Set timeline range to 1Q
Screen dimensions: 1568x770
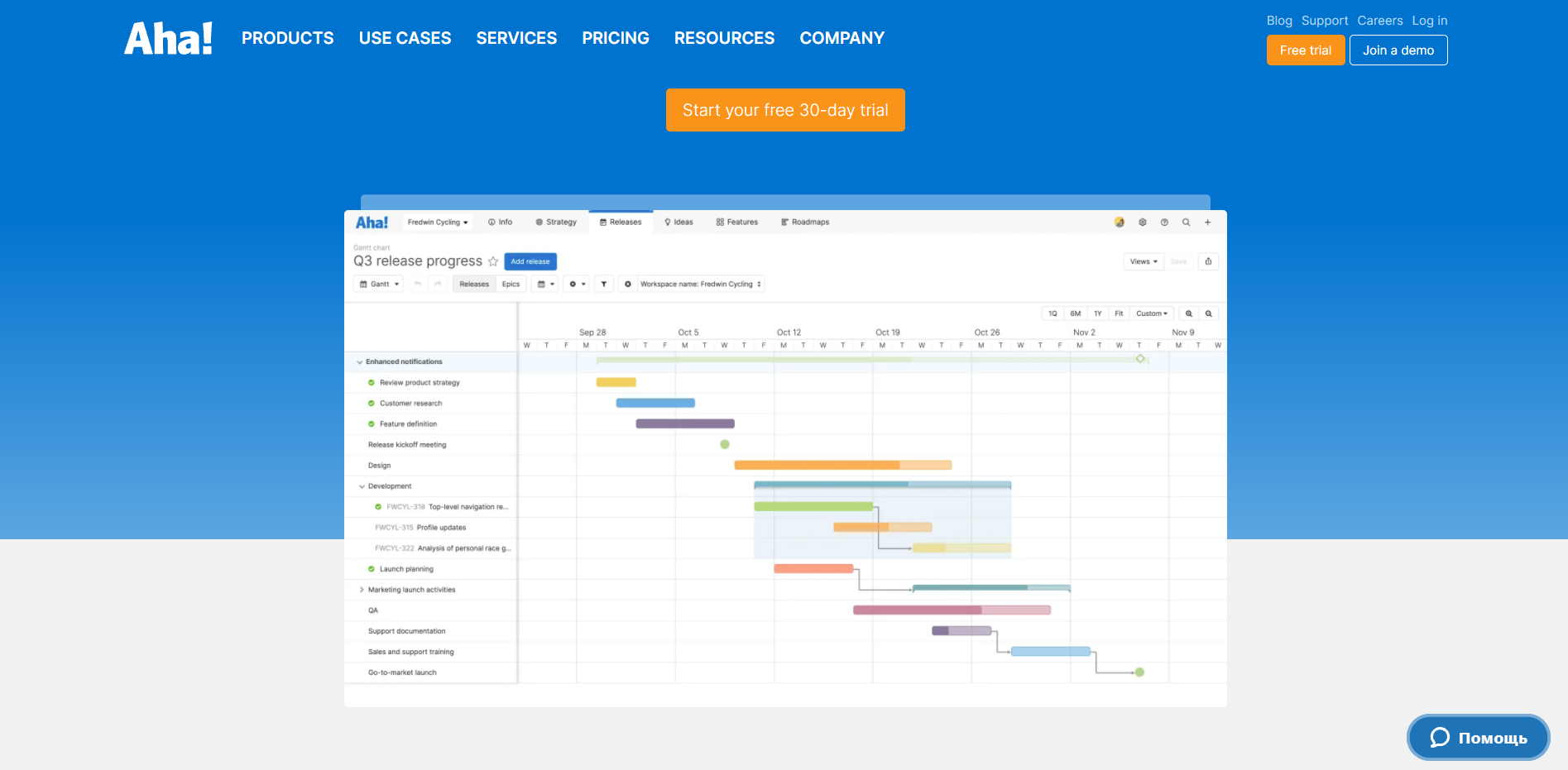[x=1053, y=313]
